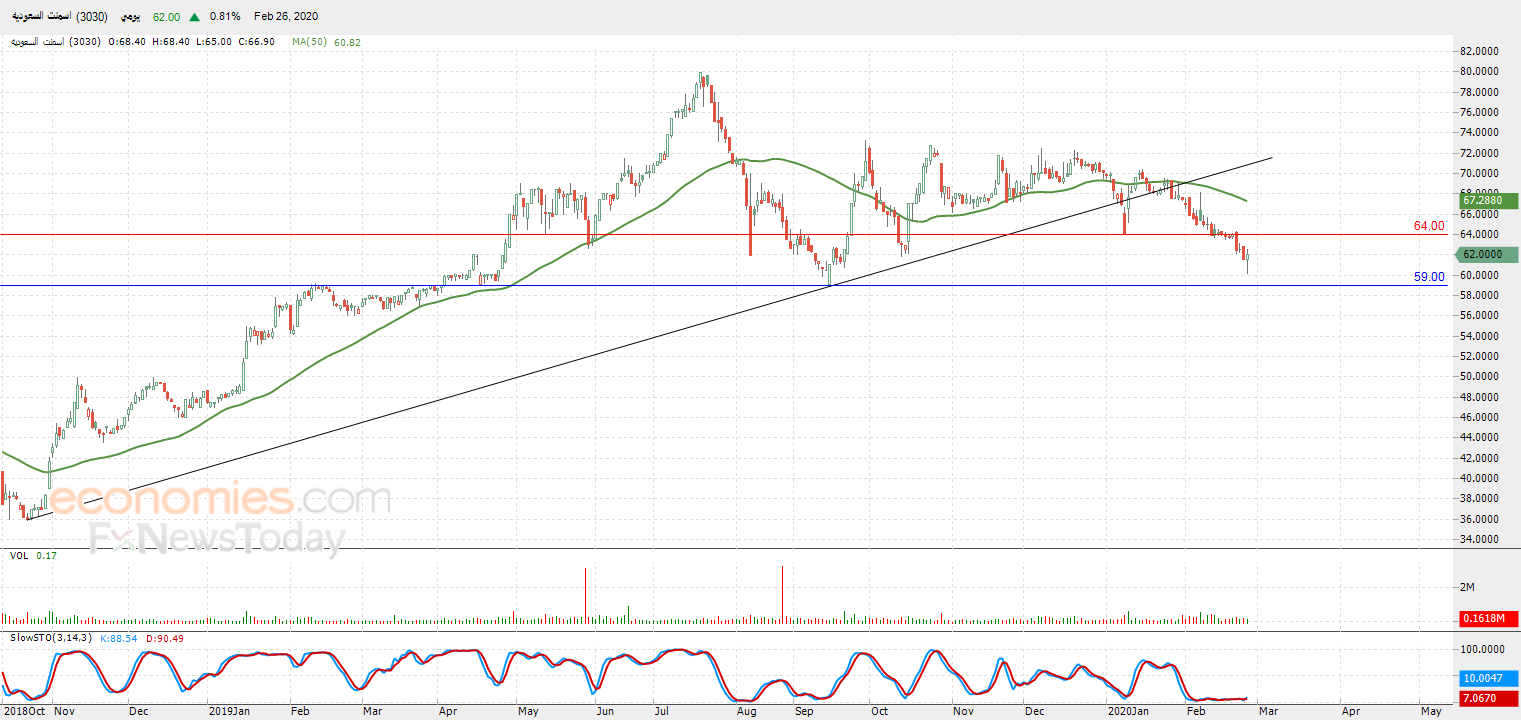Click the Jun time axis label
The width and height of the screenshot is (1521, 720).
pyautogui.click(x=603, y=711)
